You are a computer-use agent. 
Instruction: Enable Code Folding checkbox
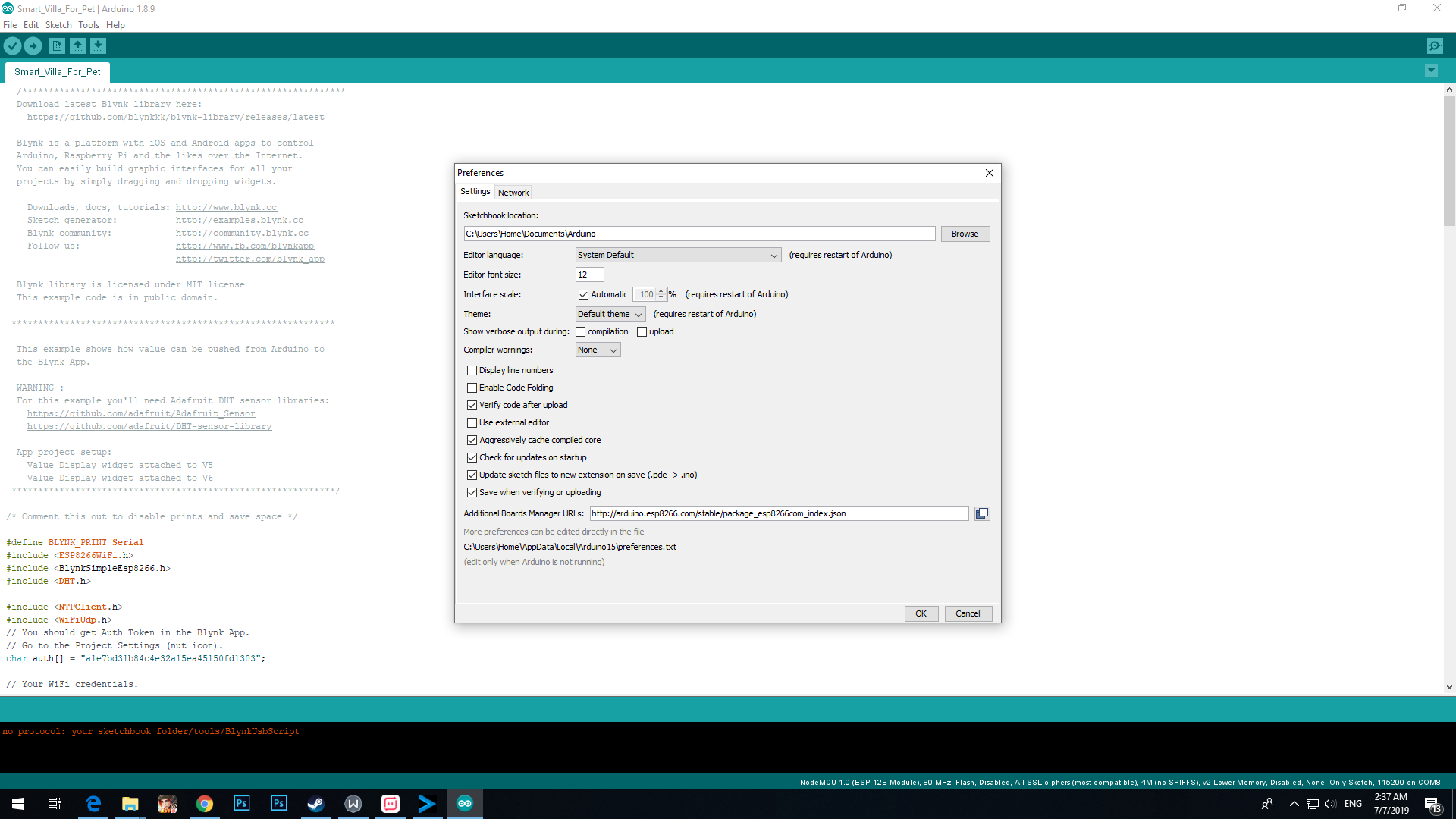[472, 388]
